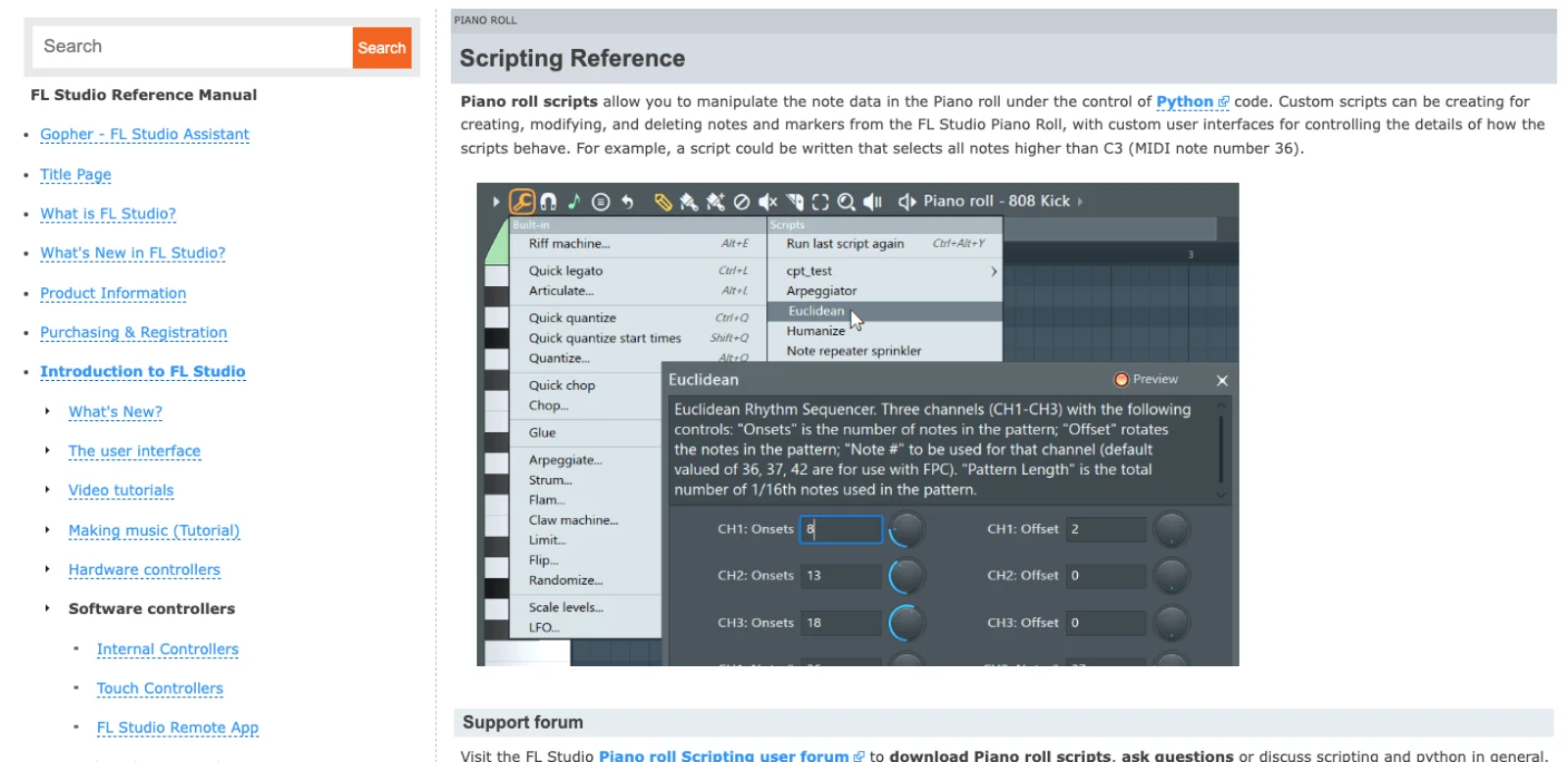Close the Euclidean script dialog
The width and height of the screenshot is (1568, 762).
pyautogui.click(x=1222, y=380)
